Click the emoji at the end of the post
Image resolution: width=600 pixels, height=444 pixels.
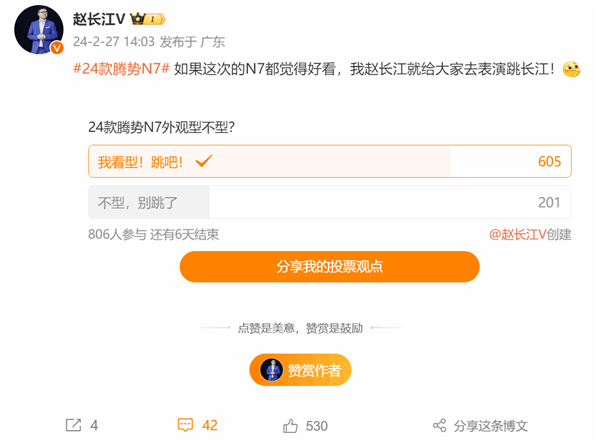point(571,70)
